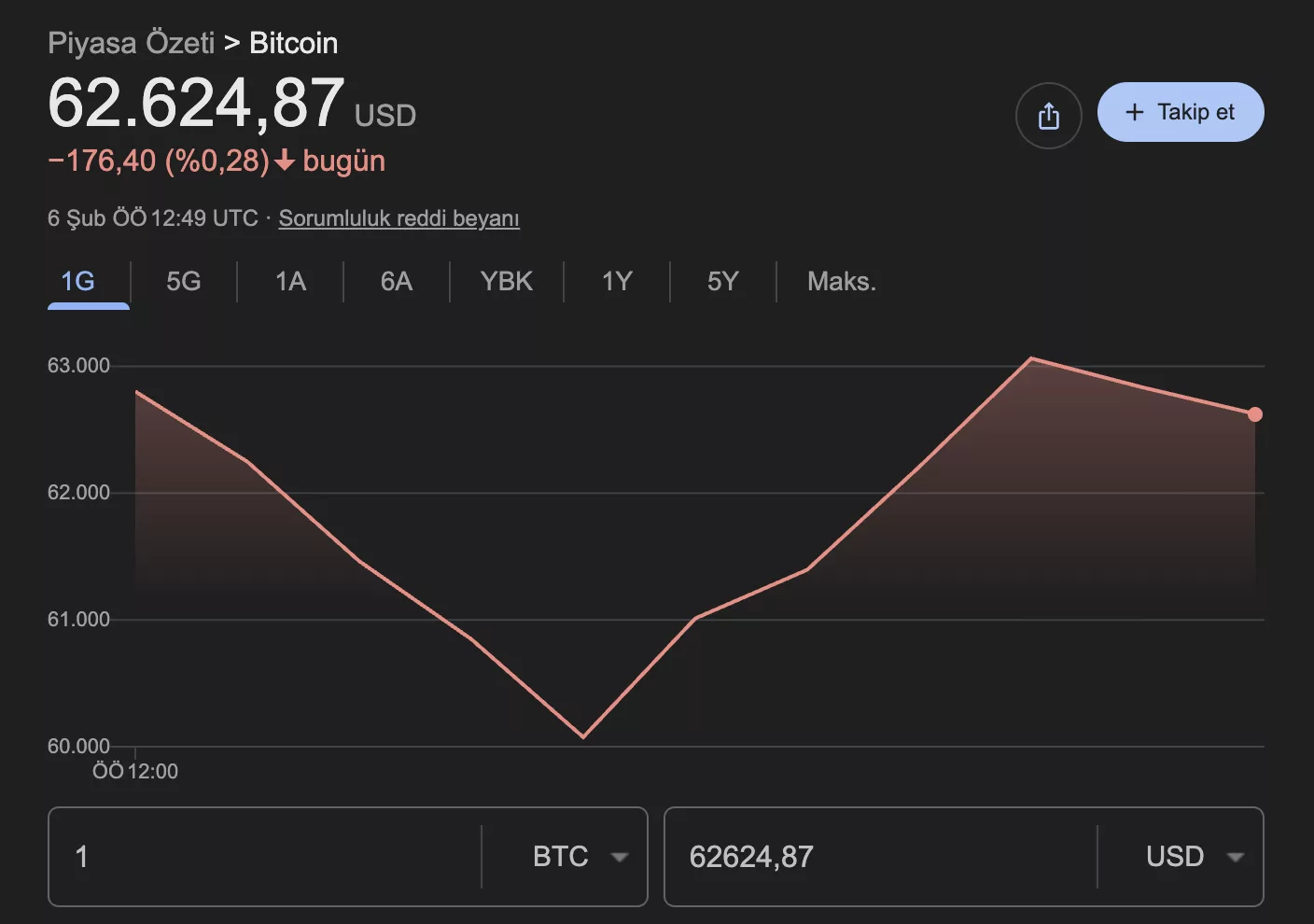Select the chart endpoint dot marker

click(x=1254, y=413)
